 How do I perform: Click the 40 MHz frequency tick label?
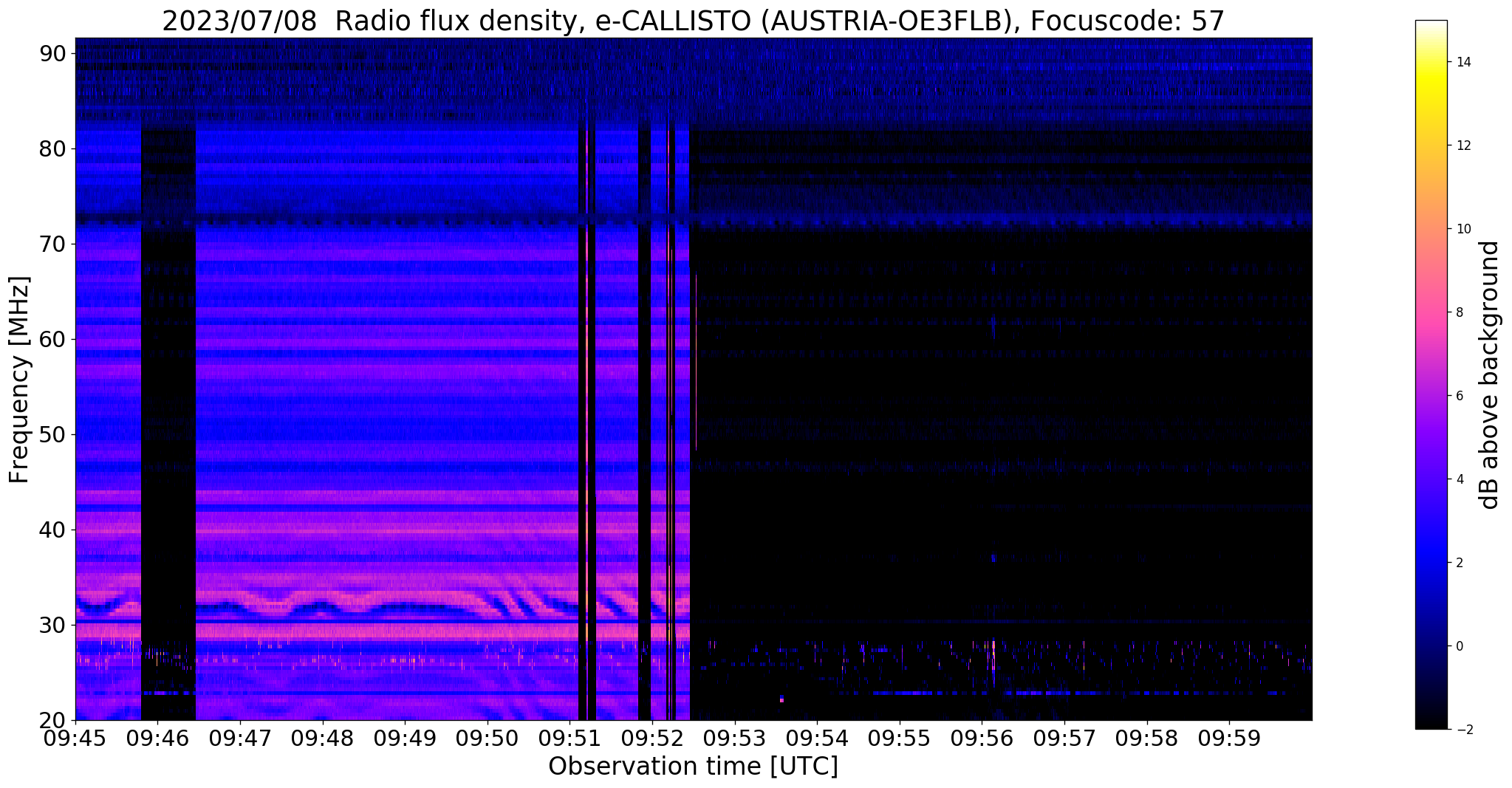(52, 530)
